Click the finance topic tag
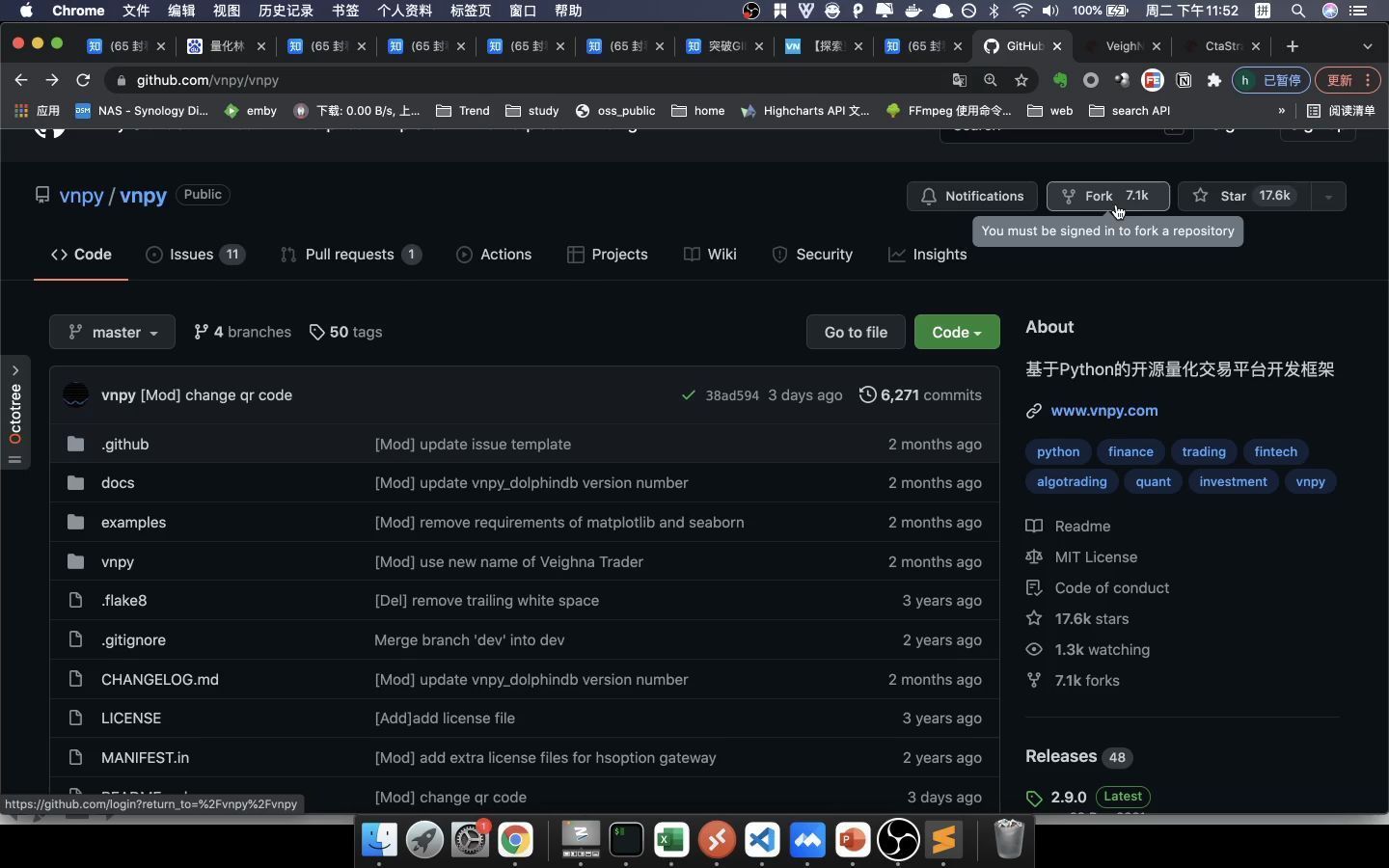 1130,451
